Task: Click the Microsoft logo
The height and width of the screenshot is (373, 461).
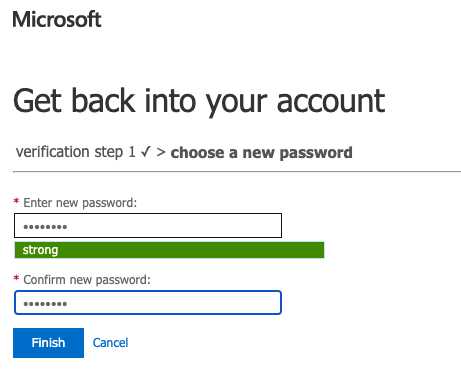Action: click(57, 19)
